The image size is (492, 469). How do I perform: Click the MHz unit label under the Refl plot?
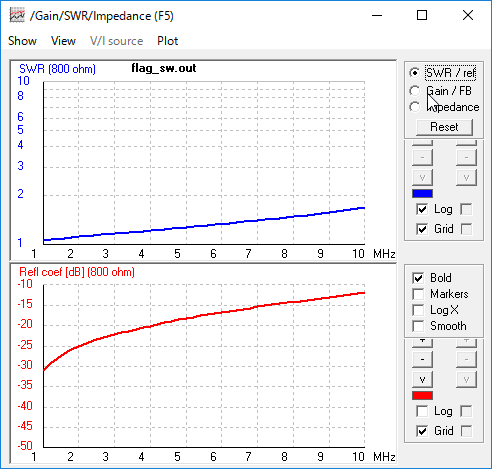[384, 457]
